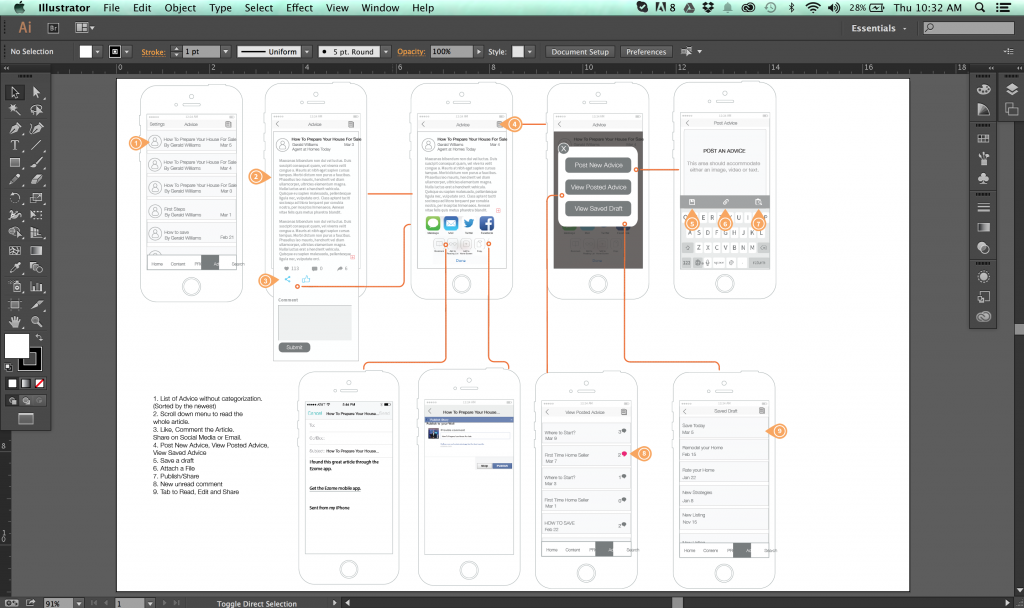Open the Stroke panel link
Viewport: 1024px width, 608px height.
pyautogui.click(x=153, y=52)
